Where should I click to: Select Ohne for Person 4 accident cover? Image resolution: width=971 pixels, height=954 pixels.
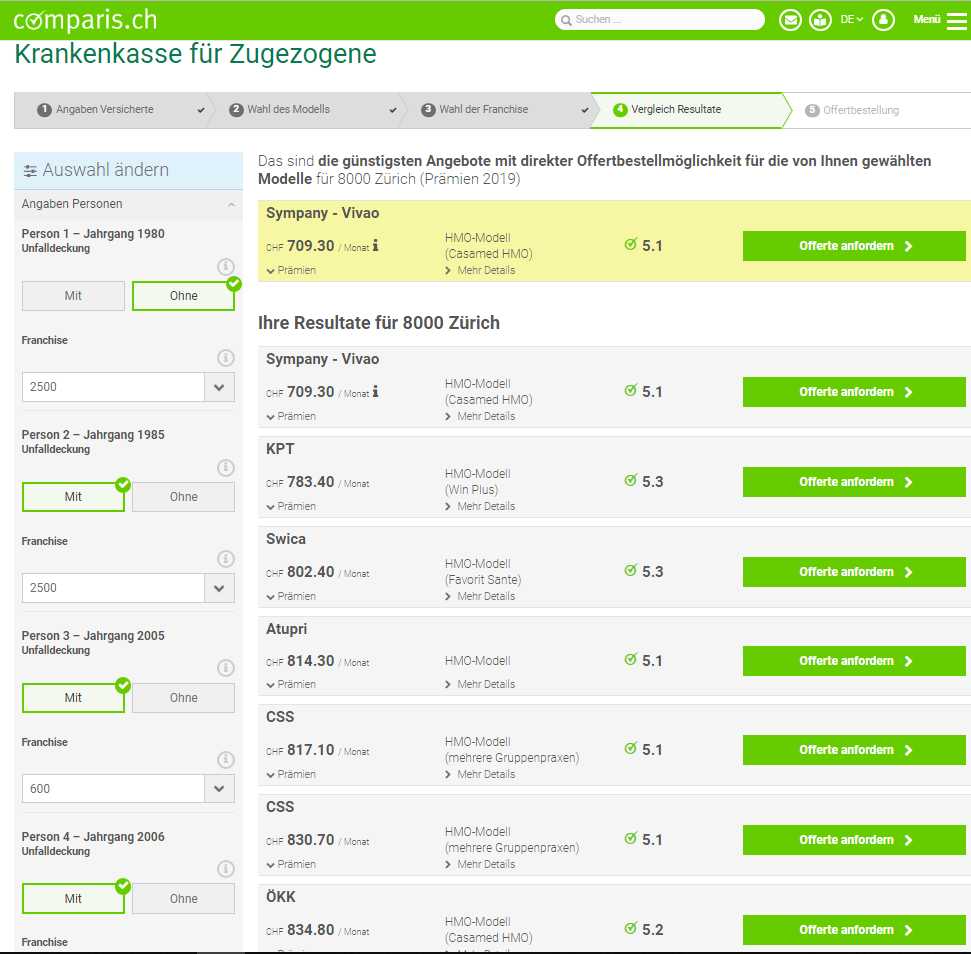[x=183, y=899]
